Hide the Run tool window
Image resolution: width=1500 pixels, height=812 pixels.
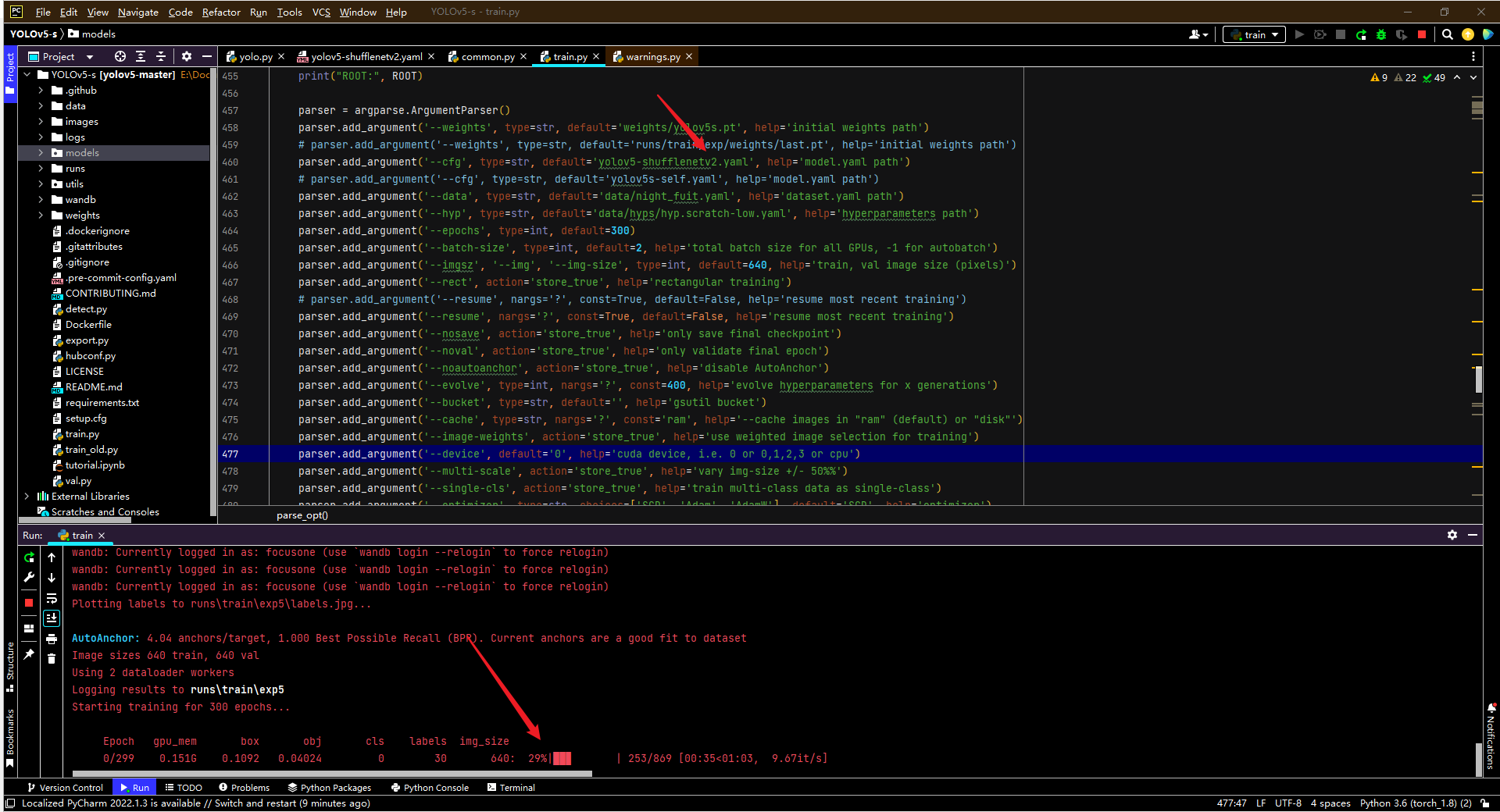pyautogui.click(x=1473, y=535)
